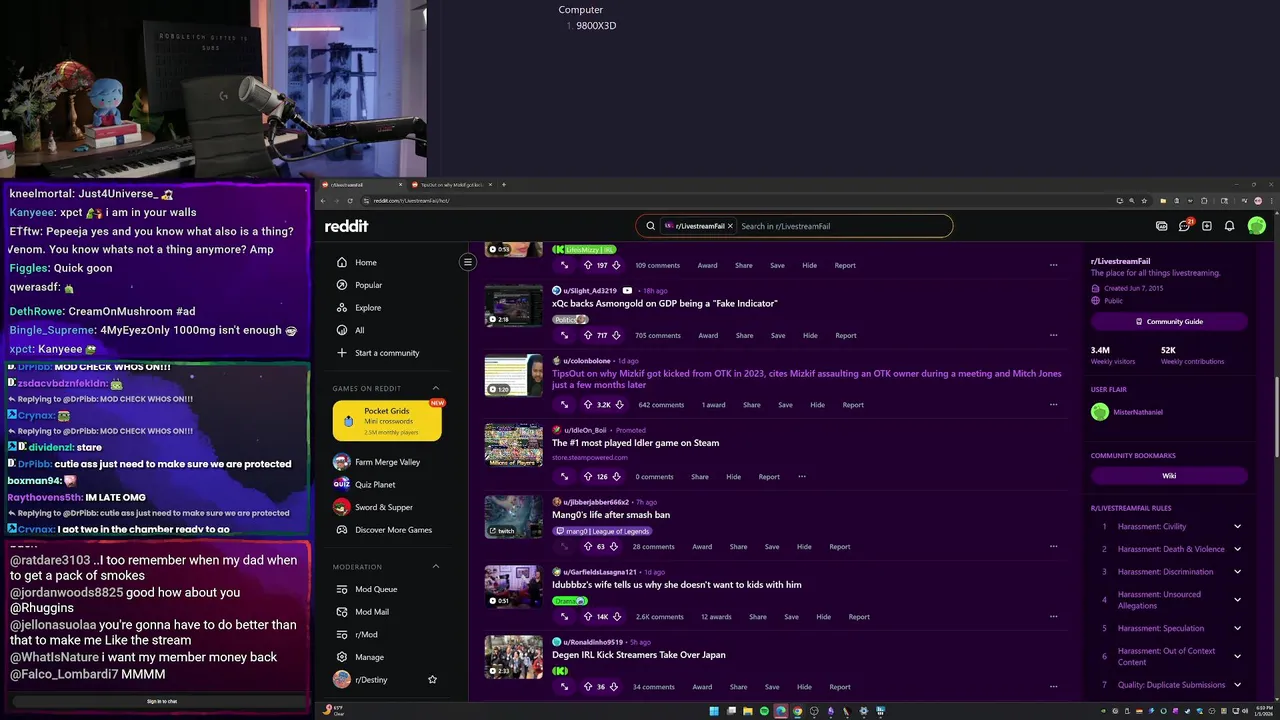1280x720 pixels.
Task: Save the Idubbbz's wife post
Action: pyautogui.click(x=791, y=617)
